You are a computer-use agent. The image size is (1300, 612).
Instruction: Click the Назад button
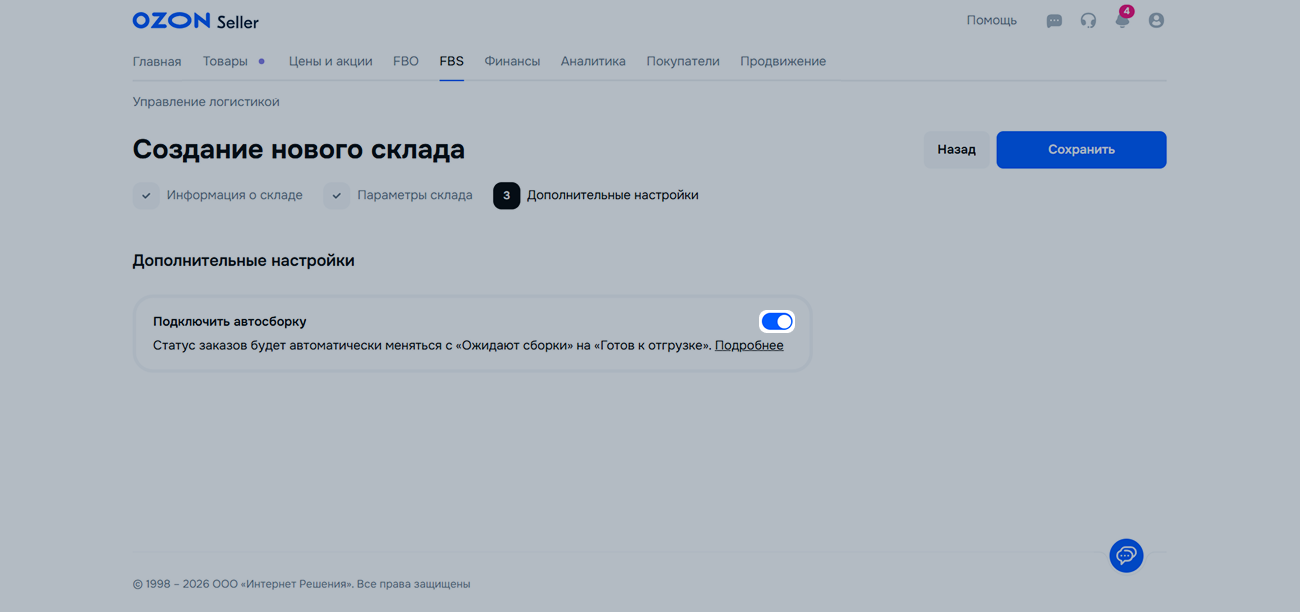coord(956,150)
